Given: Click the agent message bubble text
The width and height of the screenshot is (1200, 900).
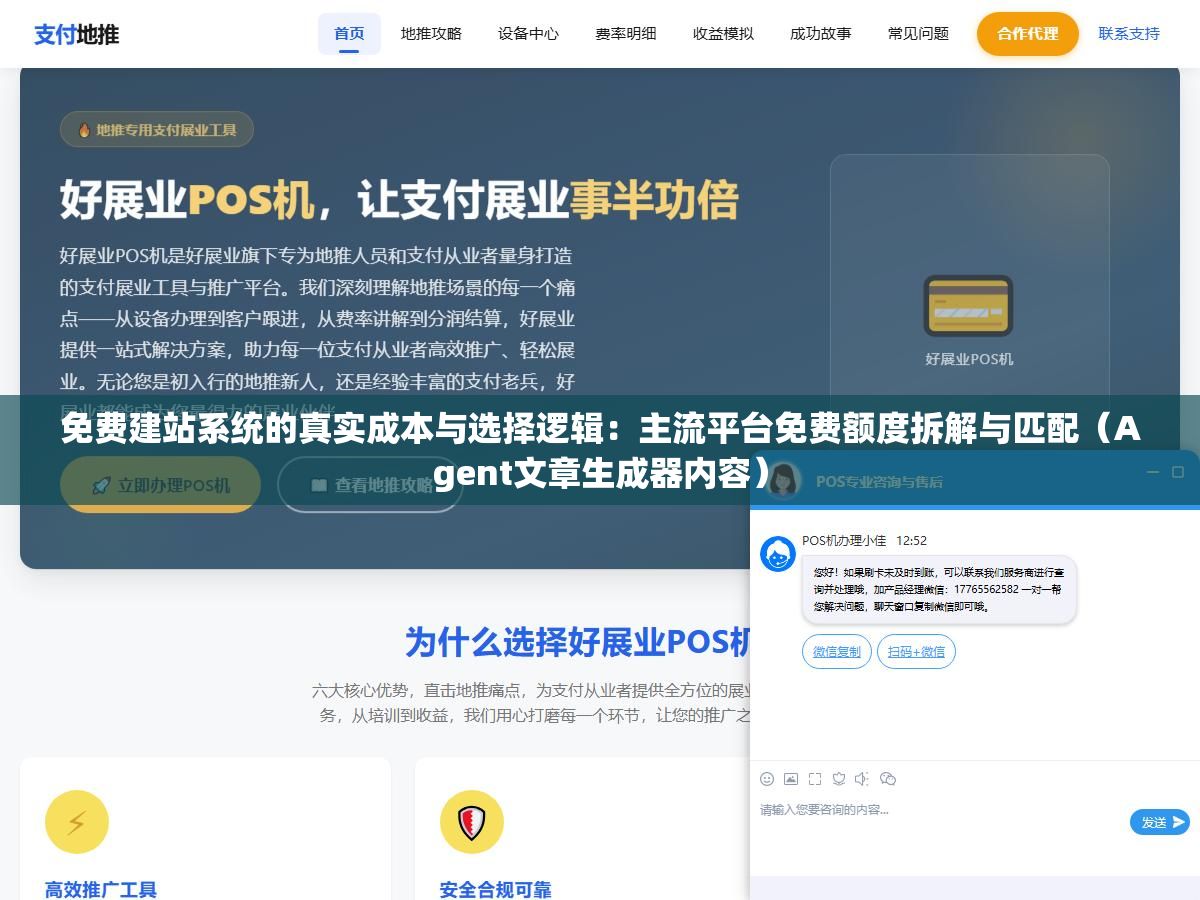Looking at the screenshot, I should tap(938, 590).
